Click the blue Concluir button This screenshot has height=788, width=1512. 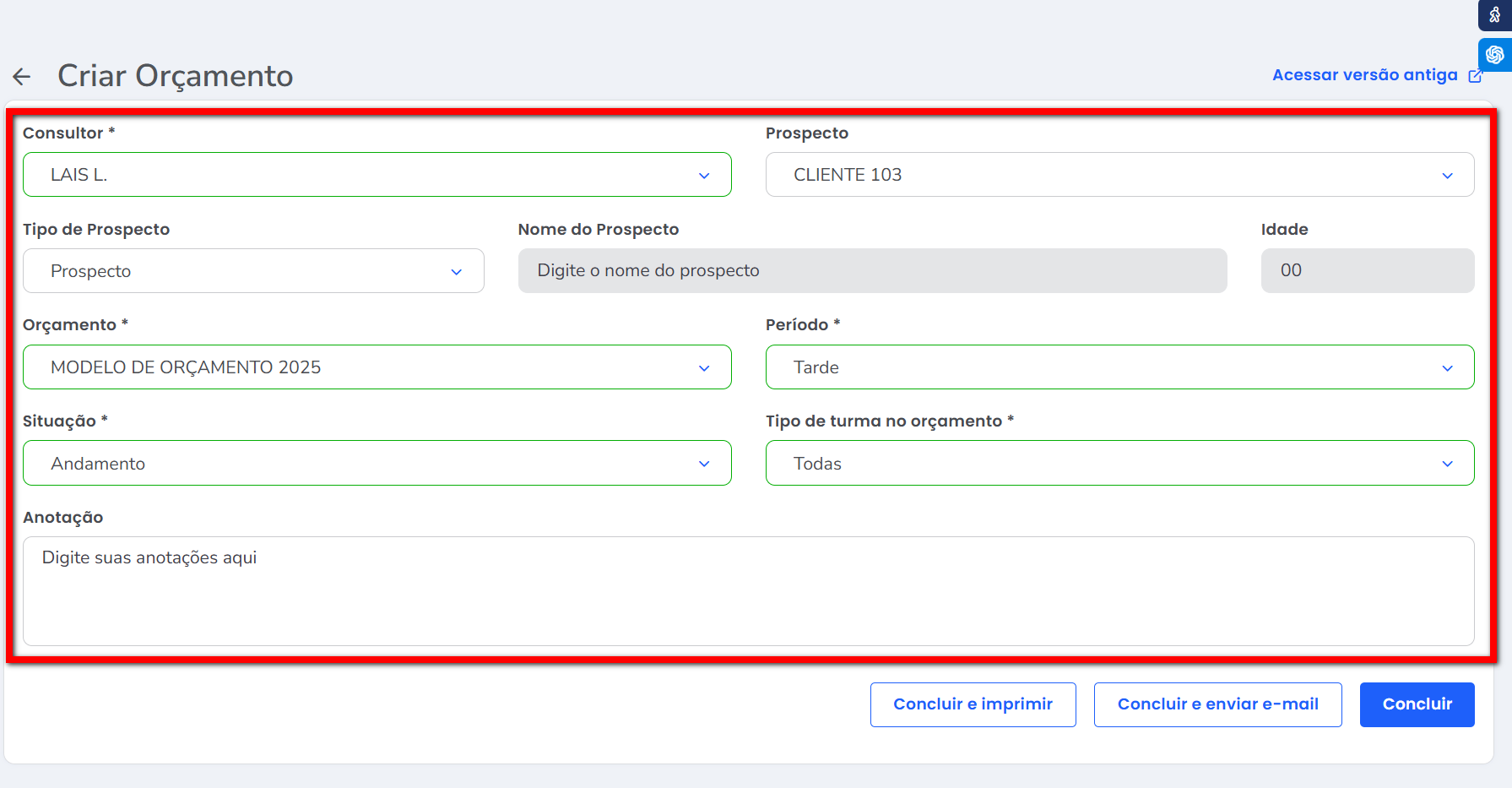click(x=1416, y=704)
